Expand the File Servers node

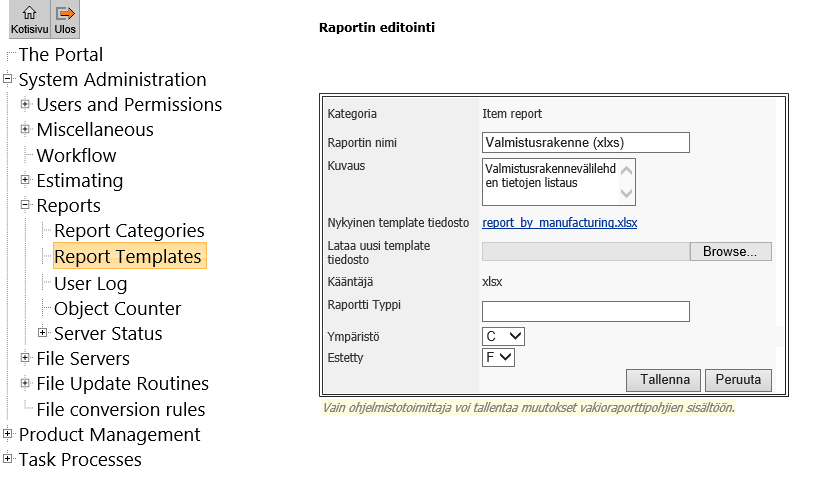pos(25,358)
